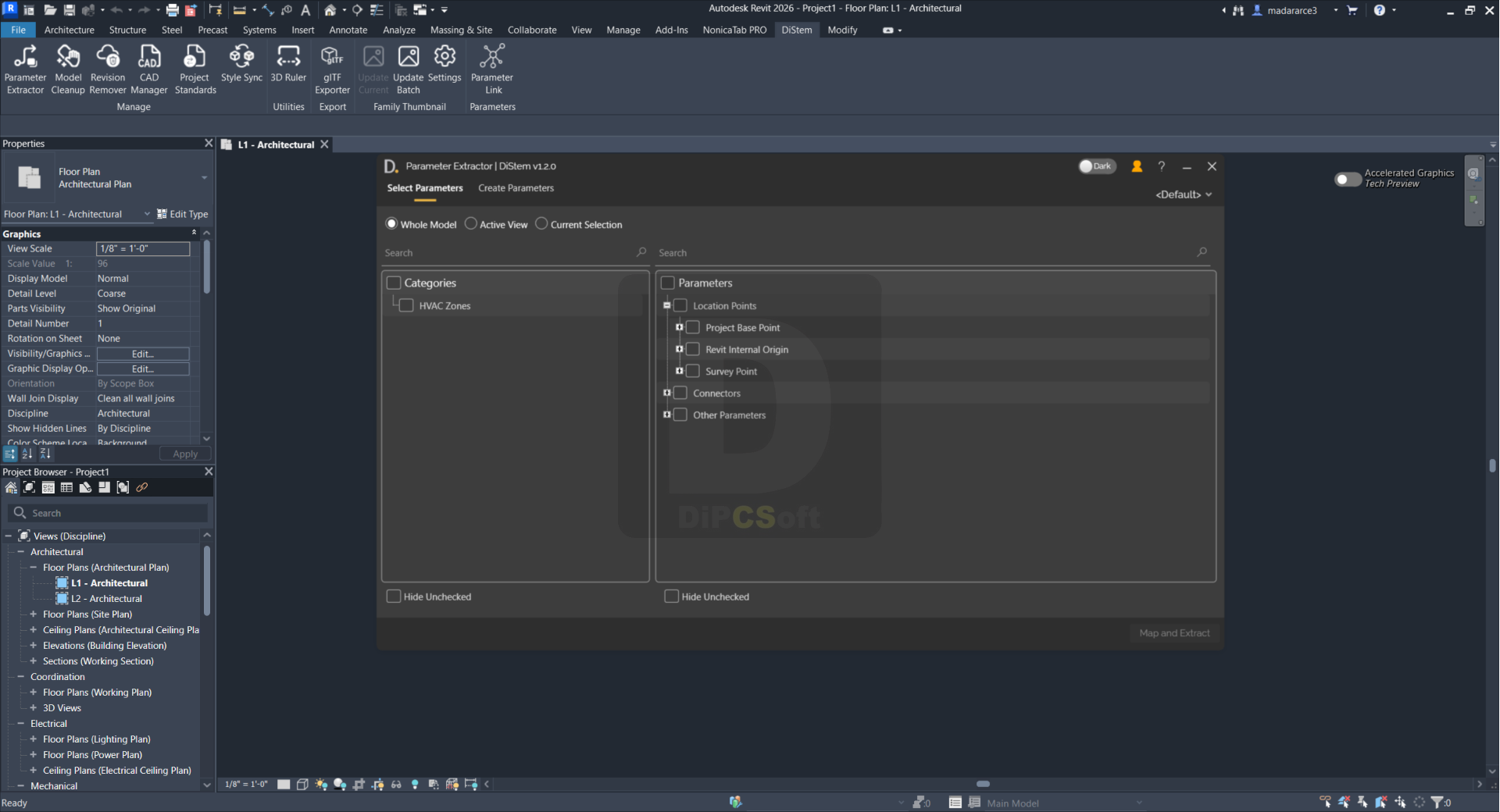Screen dimensions: 1500x812
Task: Click the user account icon in Parameter Extractor
Action: pos(1137,166)
